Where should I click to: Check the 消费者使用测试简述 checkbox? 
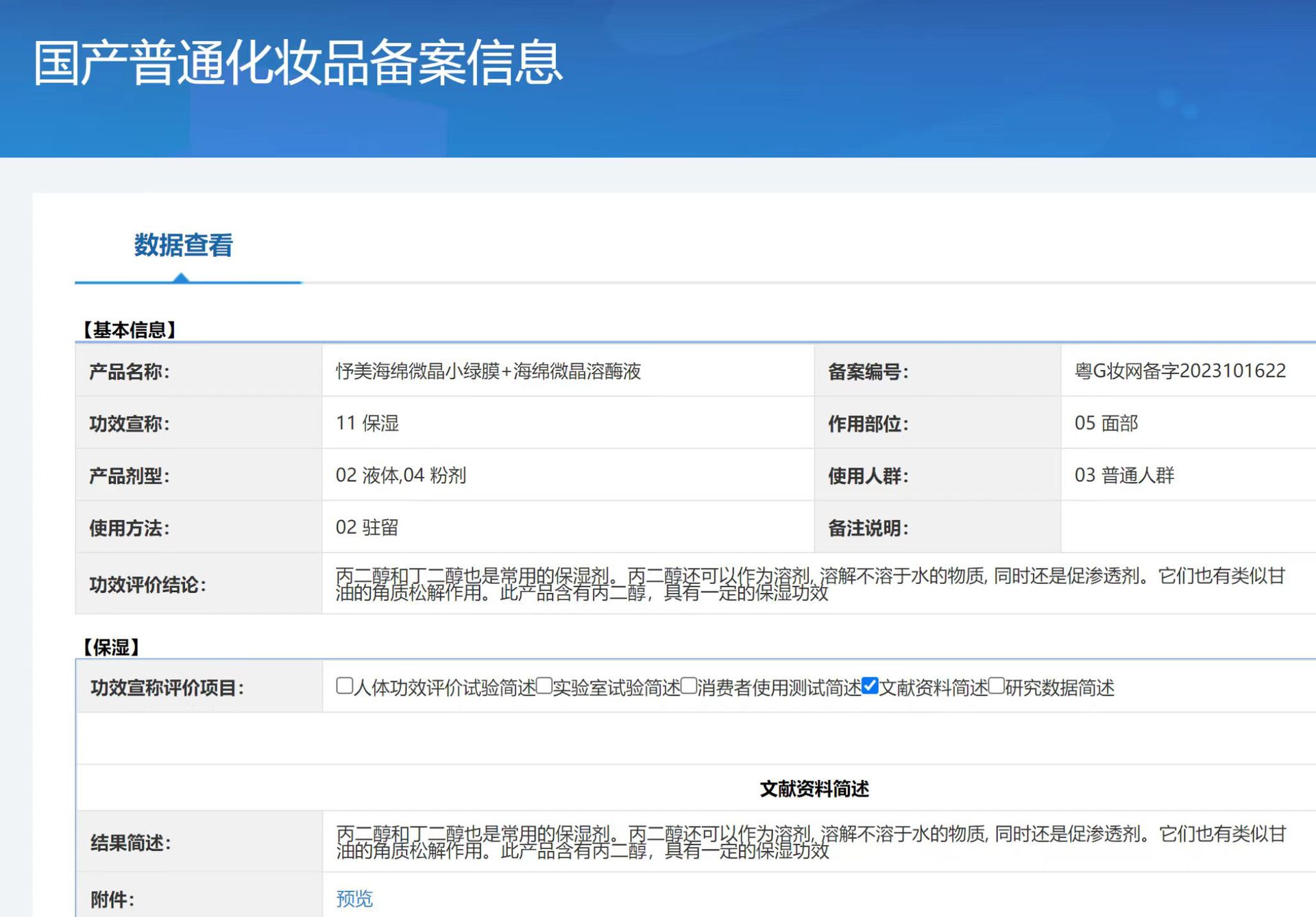689,685
